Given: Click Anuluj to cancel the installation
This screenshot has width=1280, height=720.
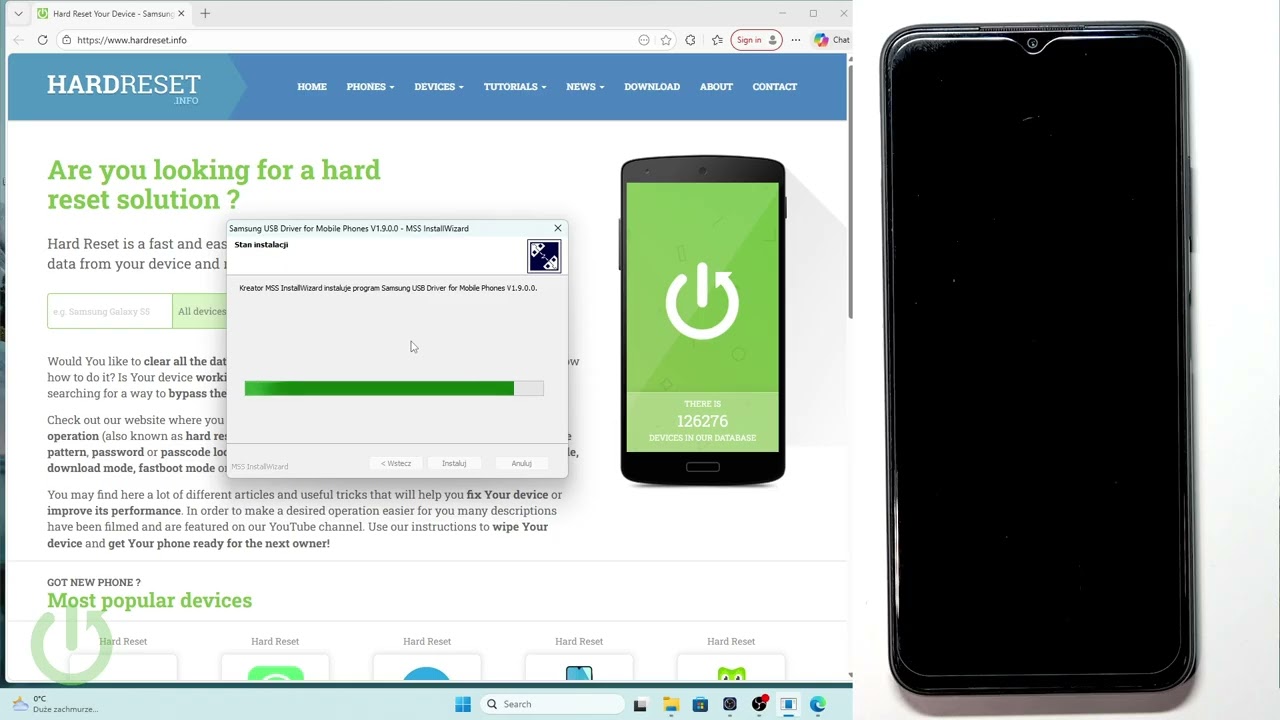Looking at the screenshot, I should point(521,463).
